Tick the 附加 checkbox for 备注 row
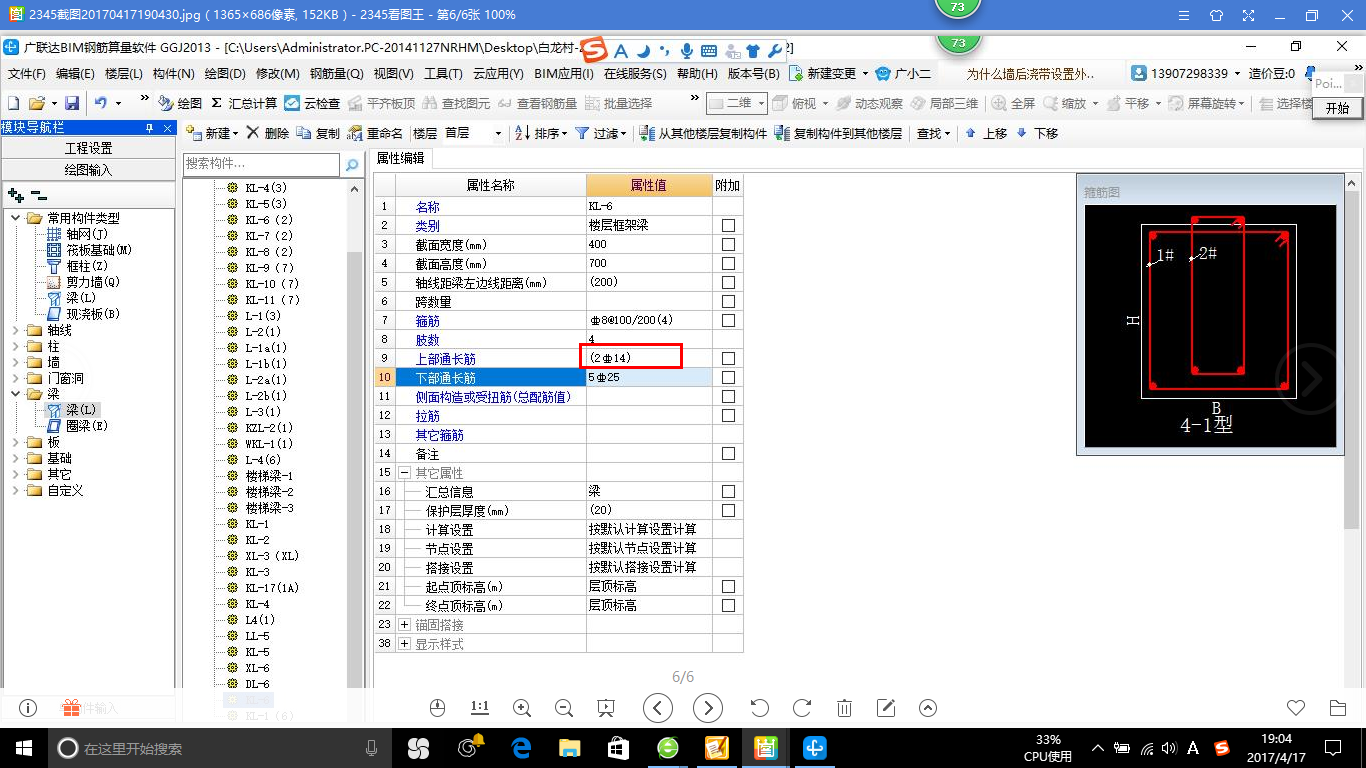 tap(728, 454)
